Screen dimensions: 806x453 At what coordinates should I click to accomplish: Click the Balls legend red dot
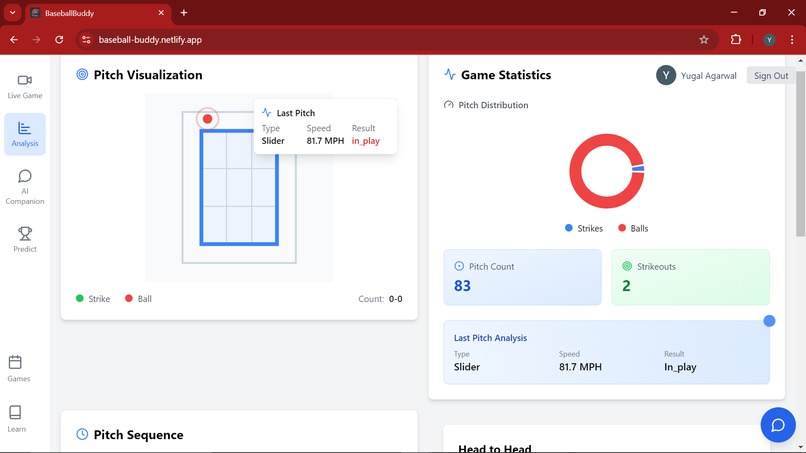(x=622, y=228)
